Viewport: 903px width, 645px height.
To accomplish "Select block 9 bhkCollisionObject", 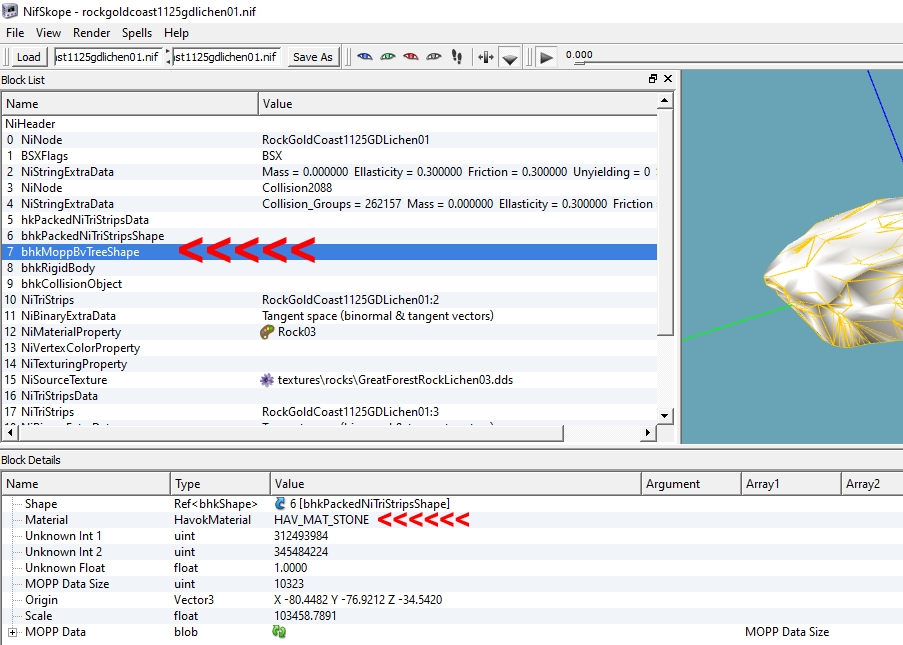I will click(328, 284).
